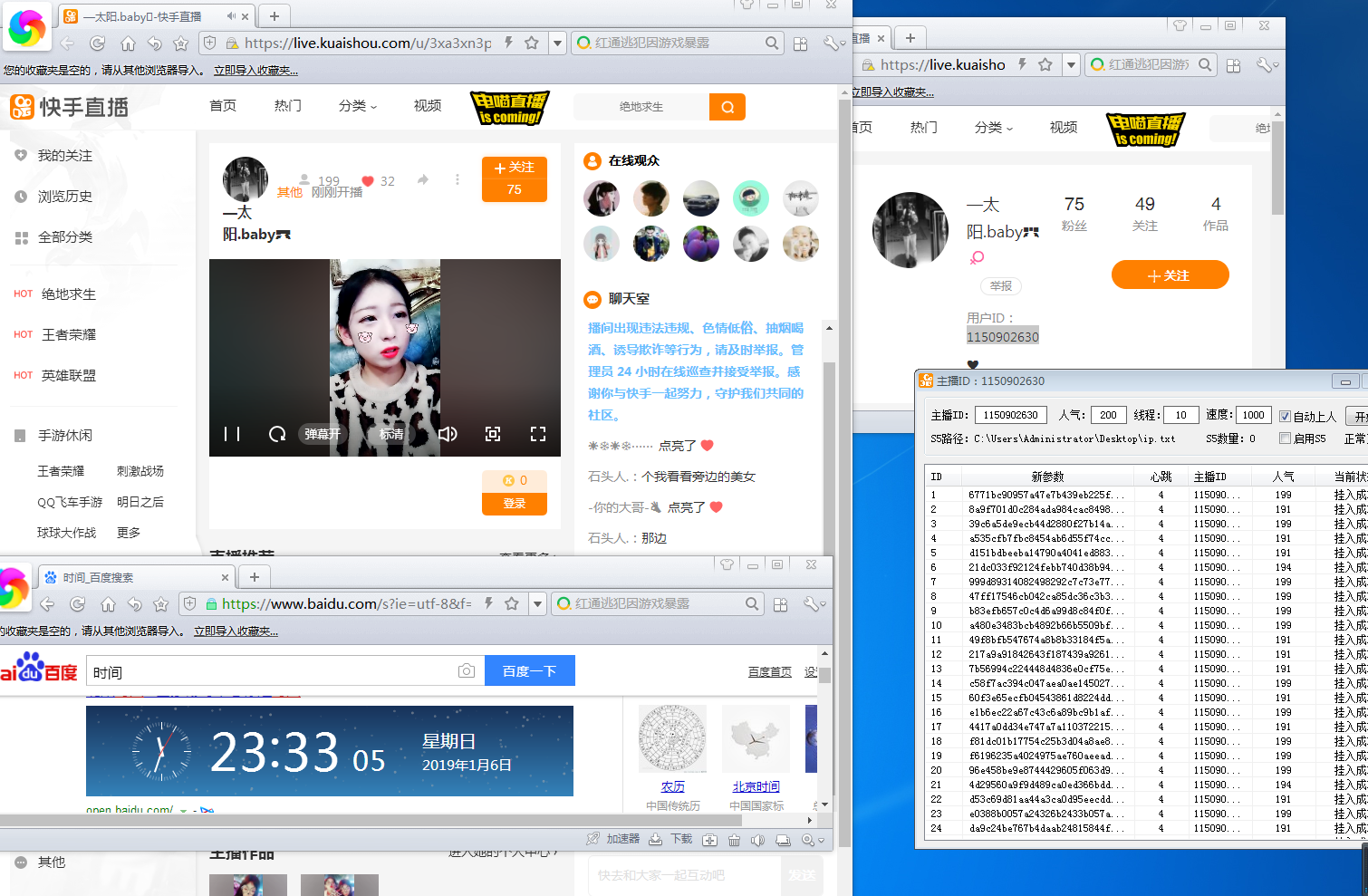Screen dimensions: 1368x896
Task: Click the orange +关注 button in profile window
Action: pyautogui.click(x=1170, y=275)
